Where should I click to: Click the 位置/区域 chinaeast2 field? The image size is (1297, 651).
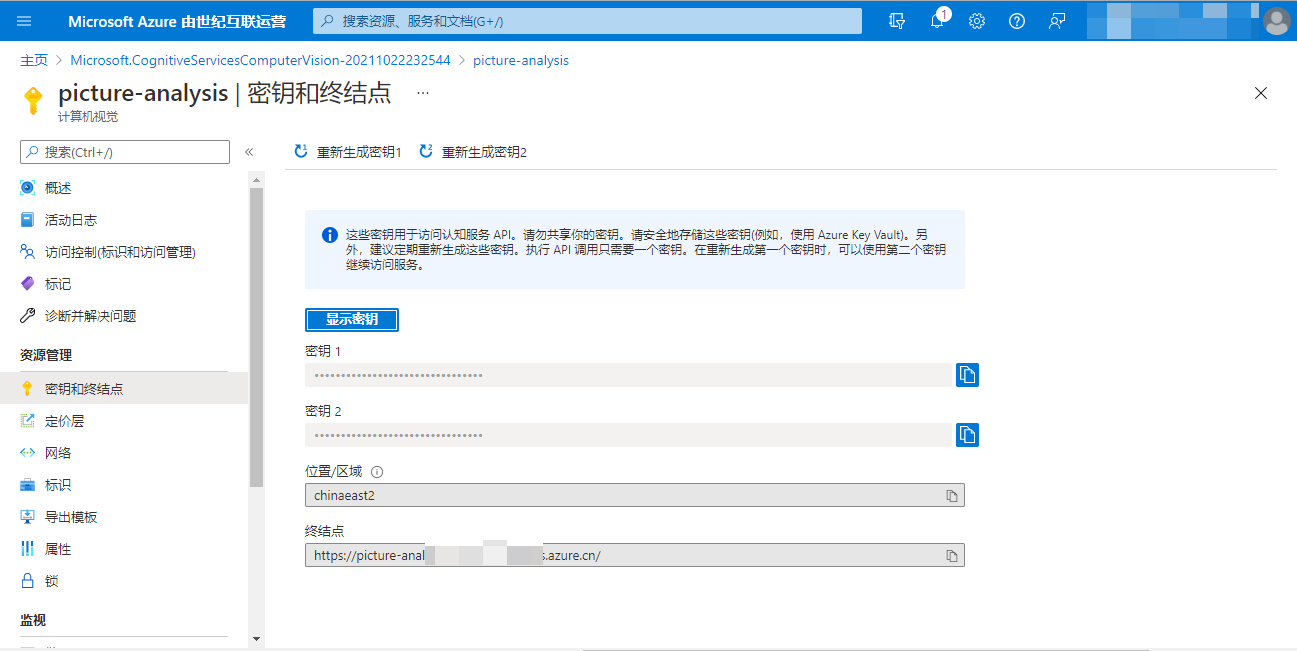(x=635, y=495)
